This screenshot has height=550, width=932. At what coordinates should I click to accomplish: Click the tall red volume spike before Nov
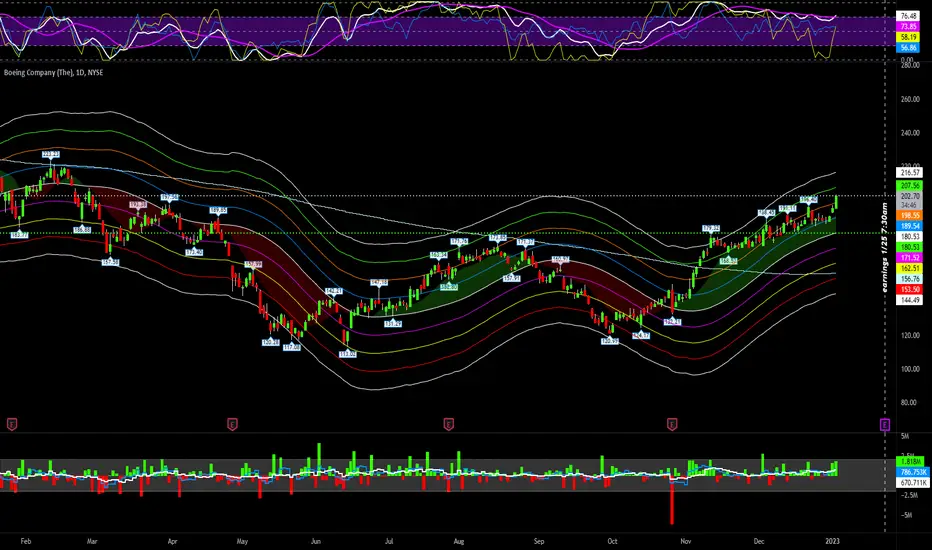672,499
